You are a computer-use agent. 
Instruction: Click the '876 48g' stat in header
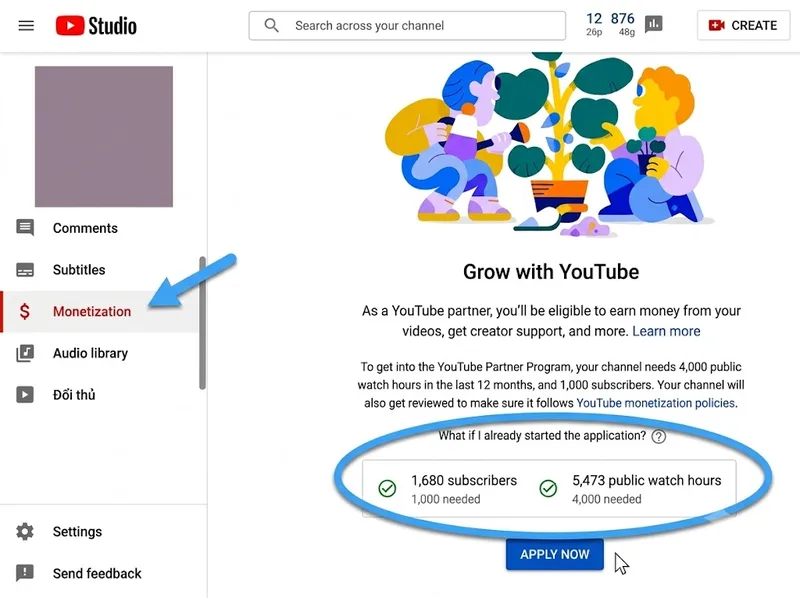pos(623,24)
